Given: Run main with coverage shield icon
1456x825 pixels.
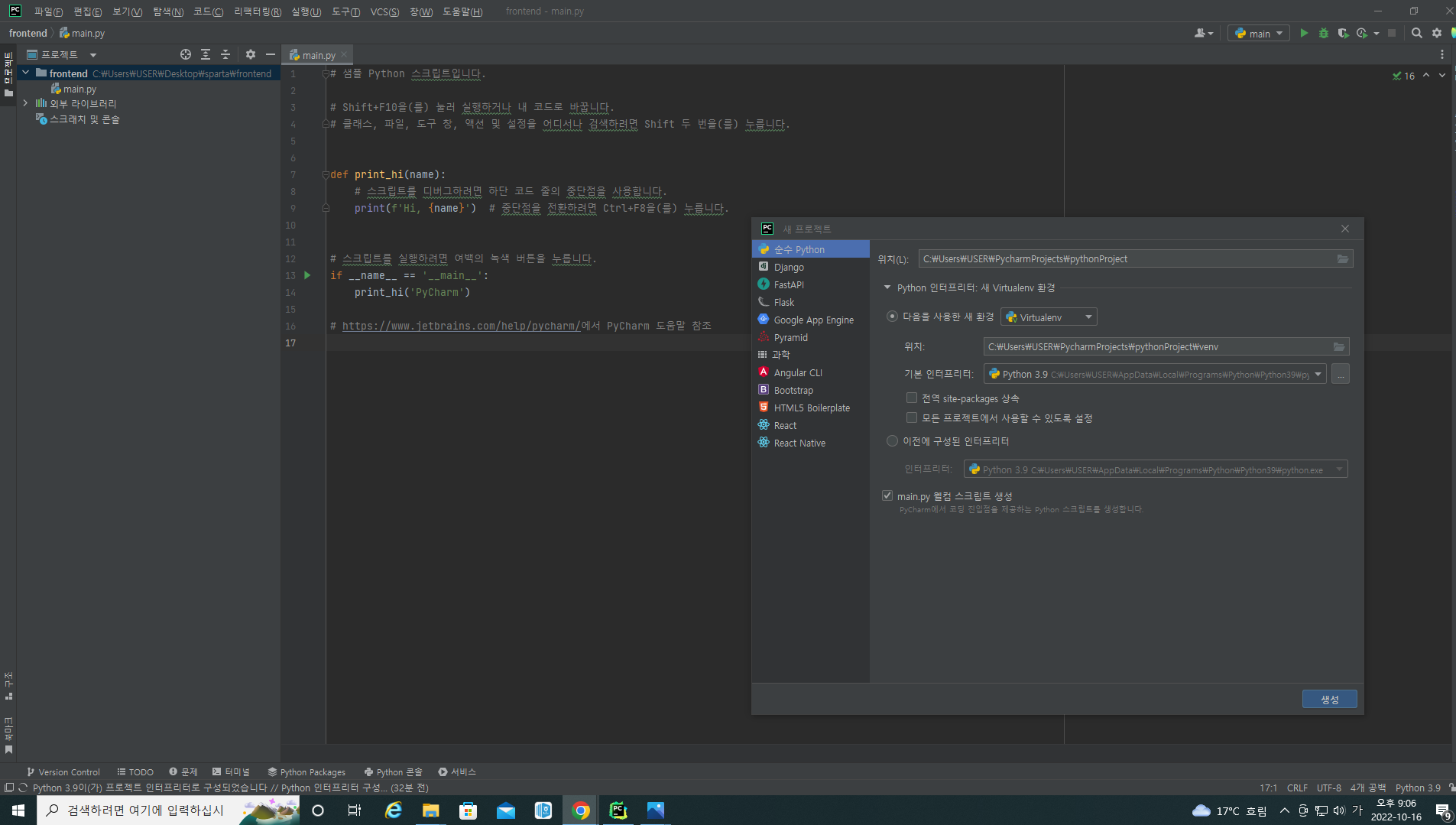Looking at the screenshot, I should click(x=1343, y=33).
